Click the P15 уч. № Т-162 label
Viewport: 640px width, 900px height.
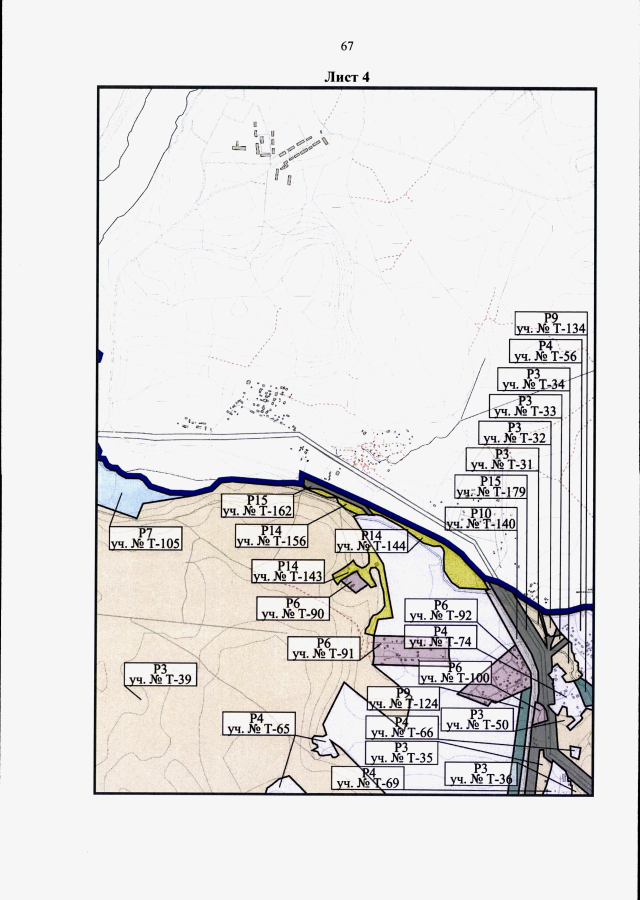(256, 505)
